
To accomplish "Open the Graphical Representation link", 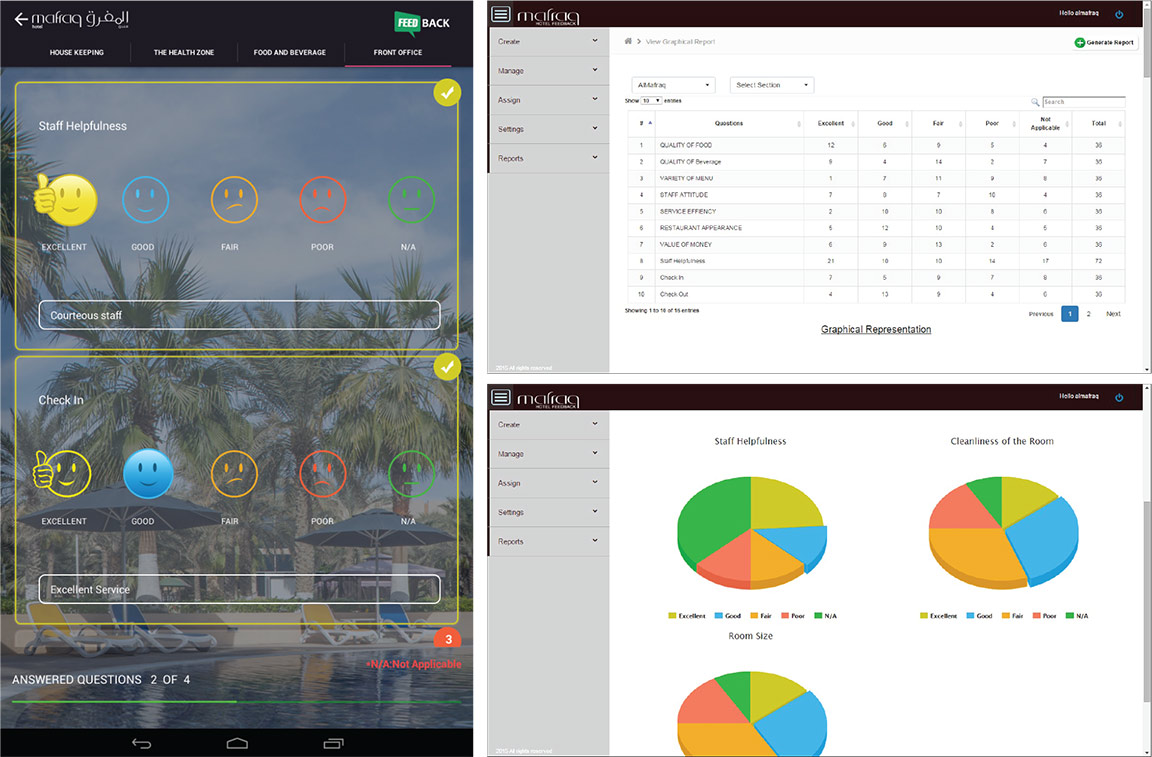I will pyautogui.click(x=876, y=329).
